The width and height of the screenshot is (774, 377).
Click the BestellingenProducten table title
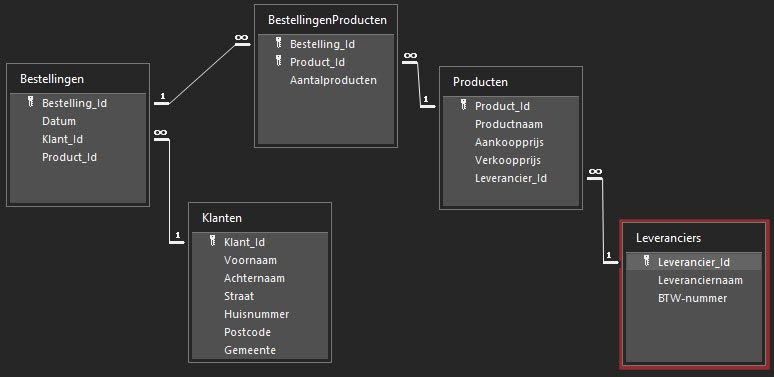327,20
